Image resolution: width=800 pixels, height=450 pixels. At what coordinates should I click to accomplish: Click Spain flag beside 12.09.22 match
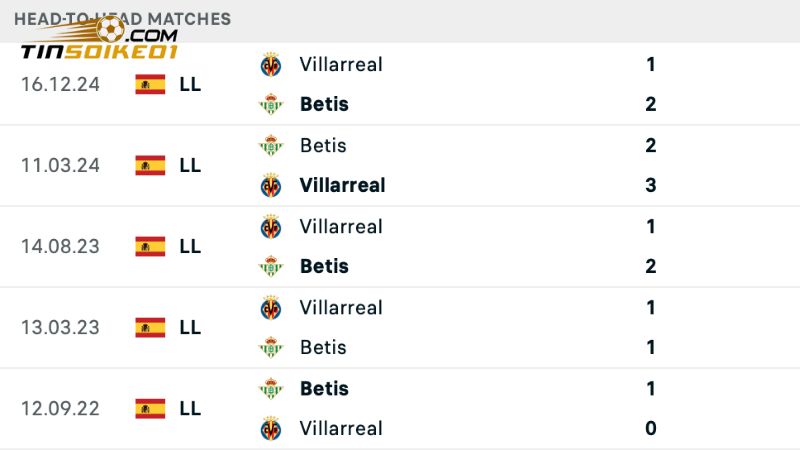pos(150,408)
